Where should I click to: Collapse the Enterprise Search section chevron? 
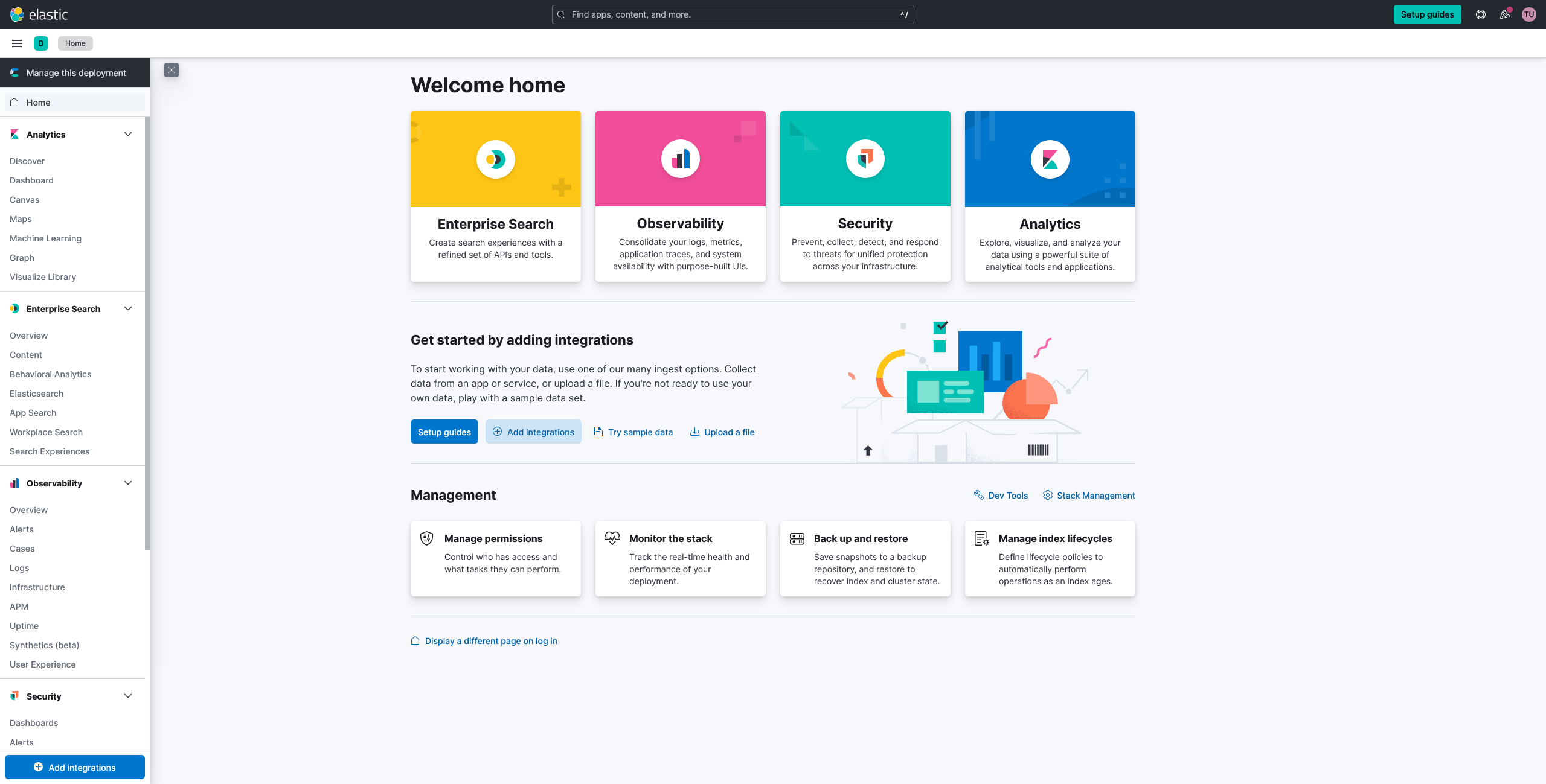pyautogui.click(x=128, y=308)
